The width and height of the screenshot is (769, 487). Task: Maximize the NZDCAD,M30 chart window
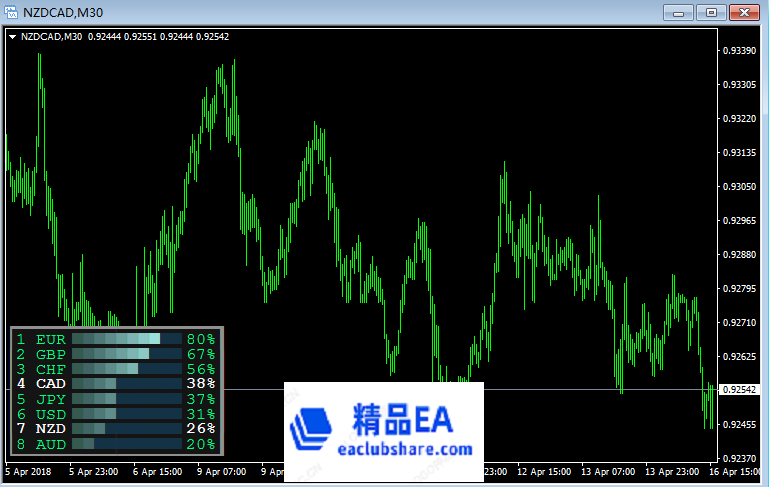[x=711, y=12]
